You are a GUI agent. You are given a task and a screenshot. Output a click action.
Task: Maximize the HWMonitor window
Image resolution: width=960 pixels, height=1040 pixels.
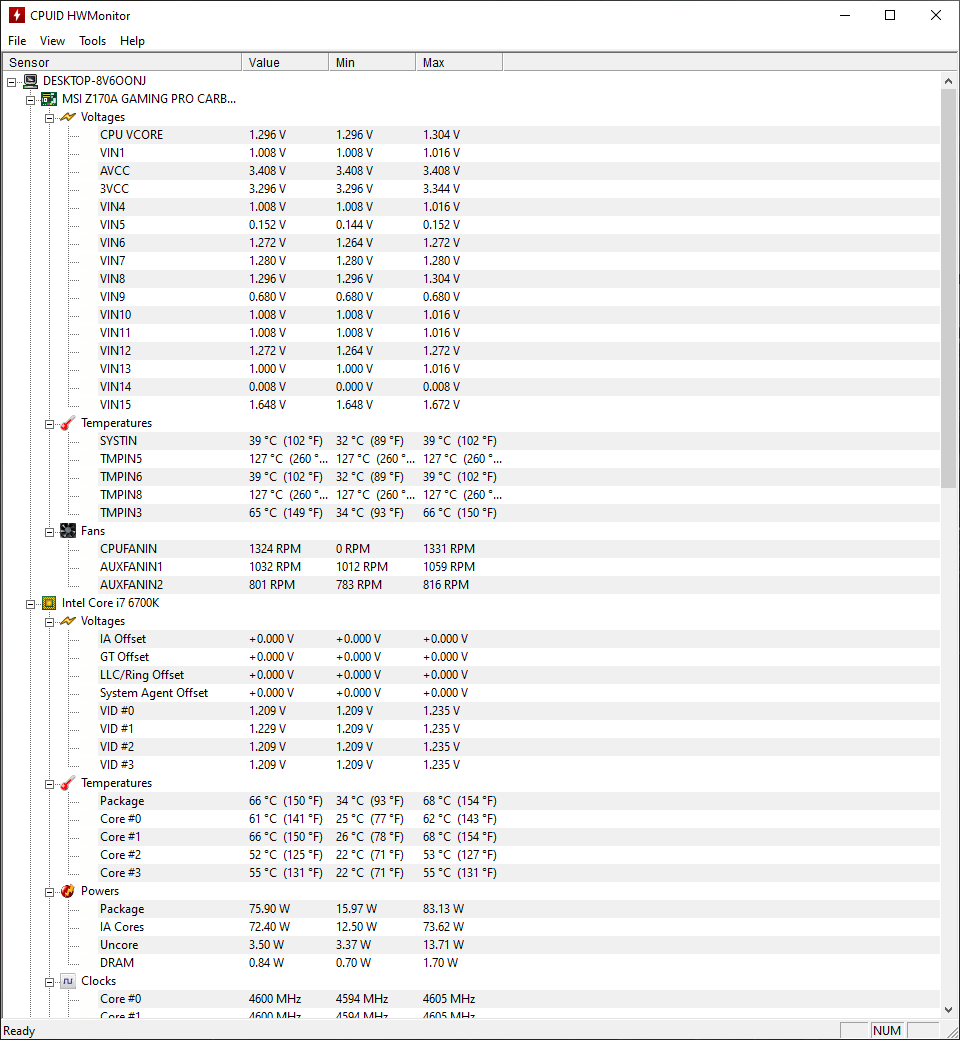tap(890, 15)
